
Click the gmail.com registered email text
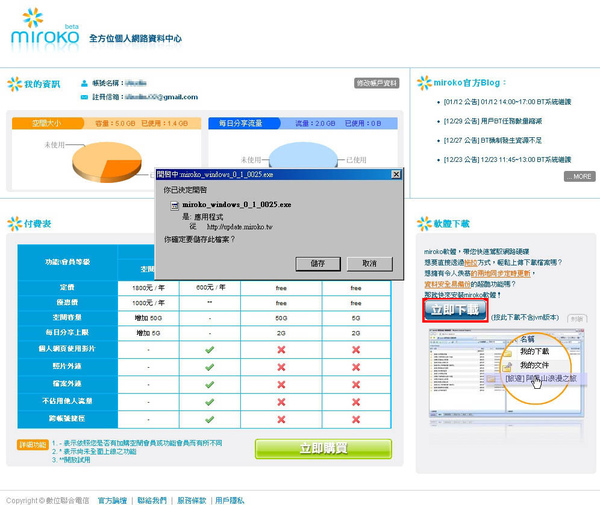(161, 97)
